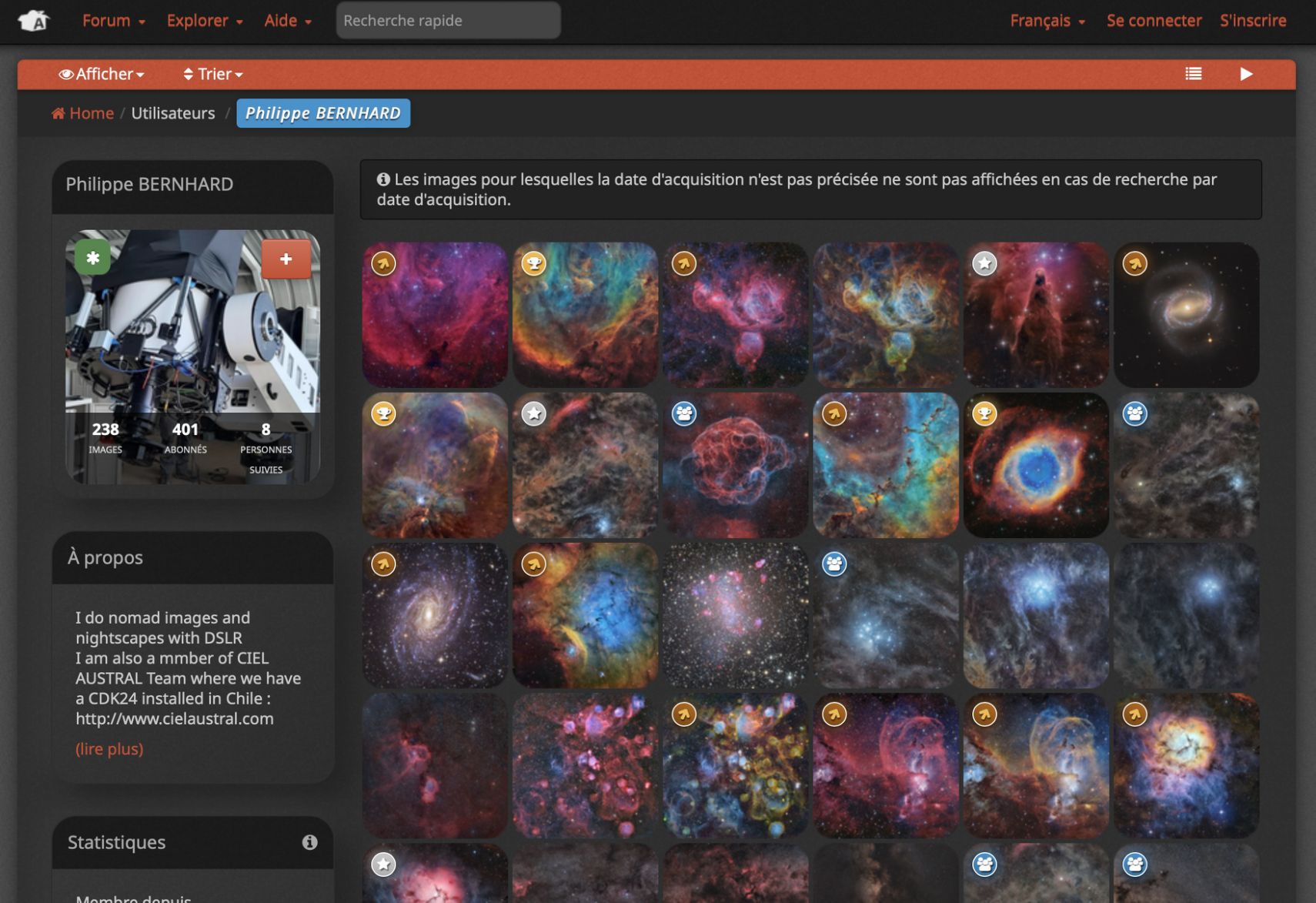
Task: Click top-pick badge on spiral galaxy, third row
Action: tap(383, 564)
